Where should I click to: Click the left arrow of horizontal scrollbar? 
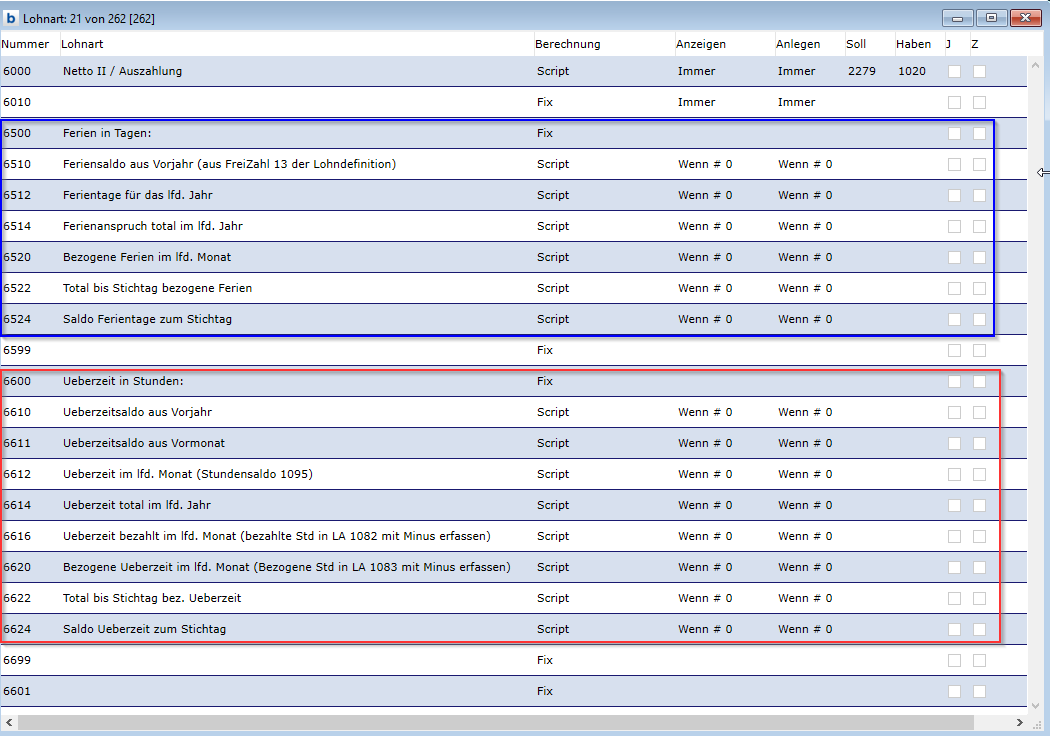click(x=9, y=722)
